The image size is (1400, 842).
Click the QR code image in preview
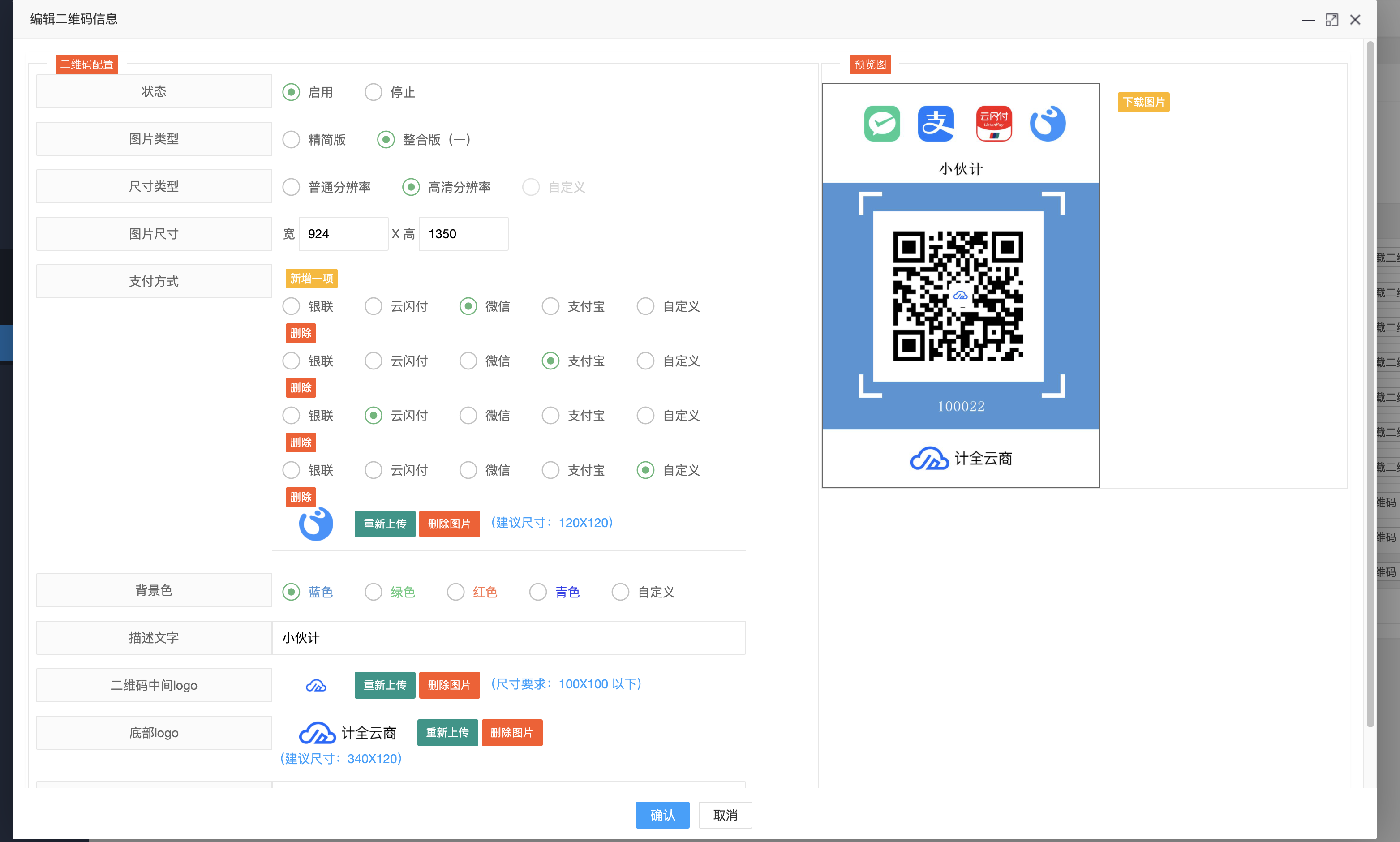[958, 296]
